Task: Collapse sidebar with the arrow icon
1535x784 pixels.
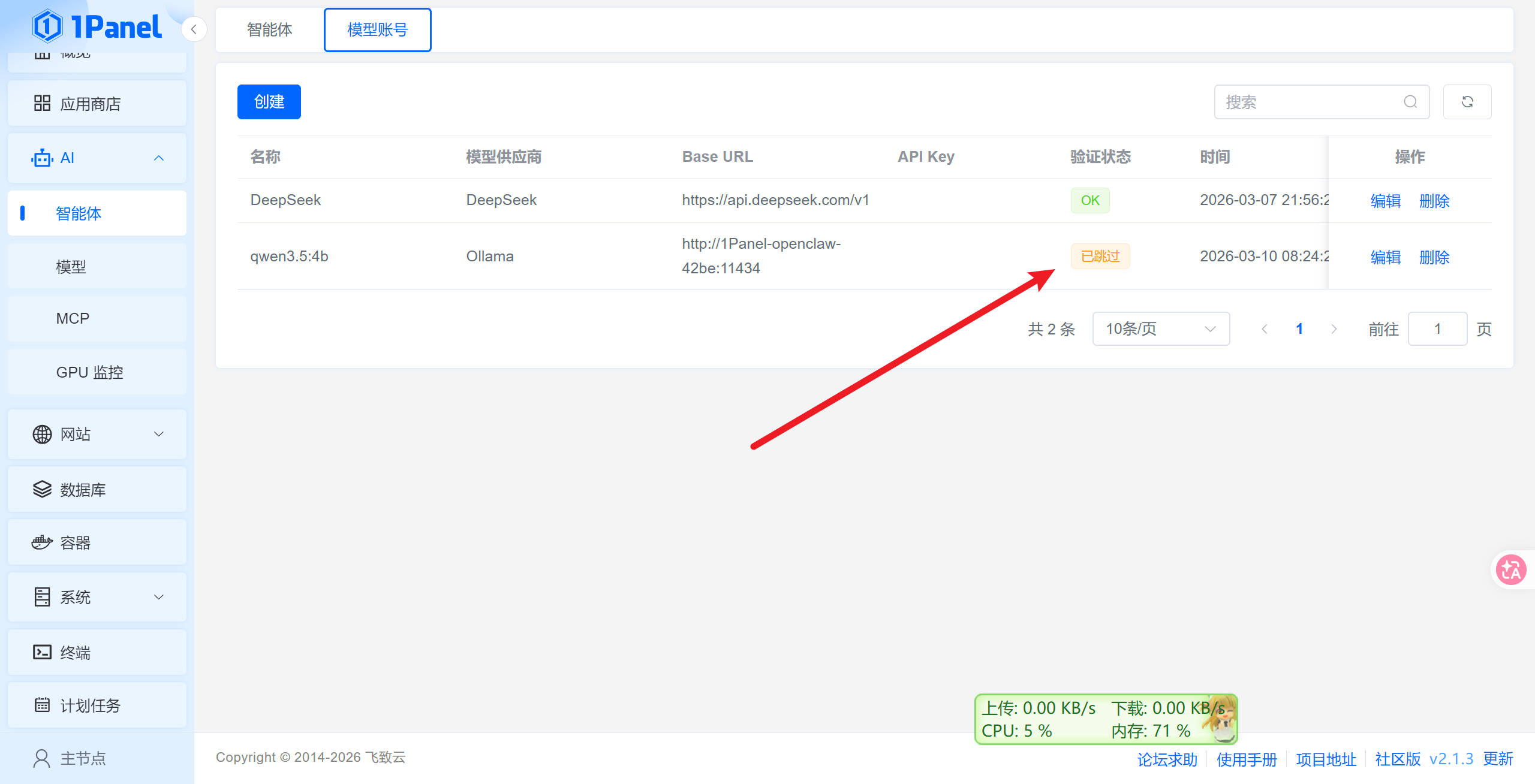Action: 194,29
